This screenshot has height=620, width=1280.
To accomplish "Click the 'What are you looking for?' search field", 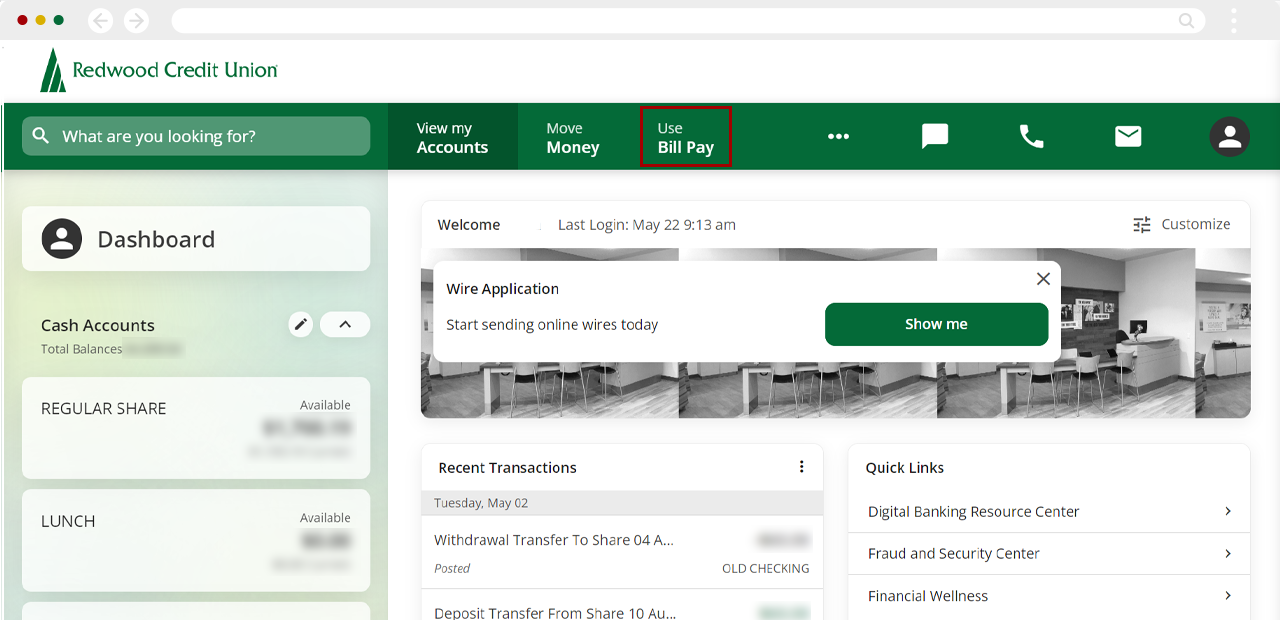I will pos(196,136).
